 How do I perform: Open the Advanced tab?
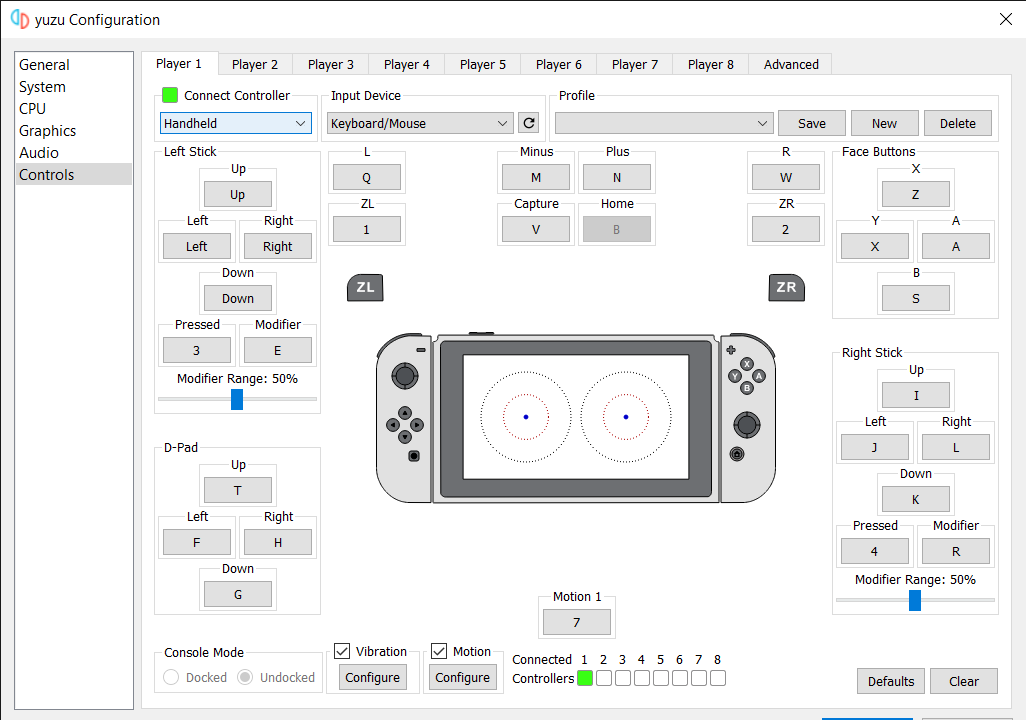click(790, 64)
